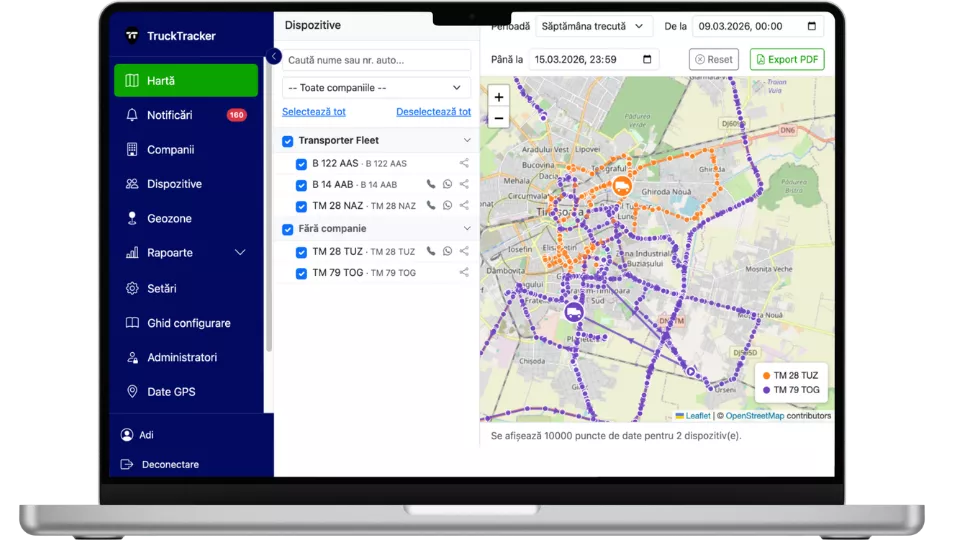Uncheck the TM 79 TOG device
Image resolution: width=960 pixels, height=540 pixels.
(x=301, y=273)
